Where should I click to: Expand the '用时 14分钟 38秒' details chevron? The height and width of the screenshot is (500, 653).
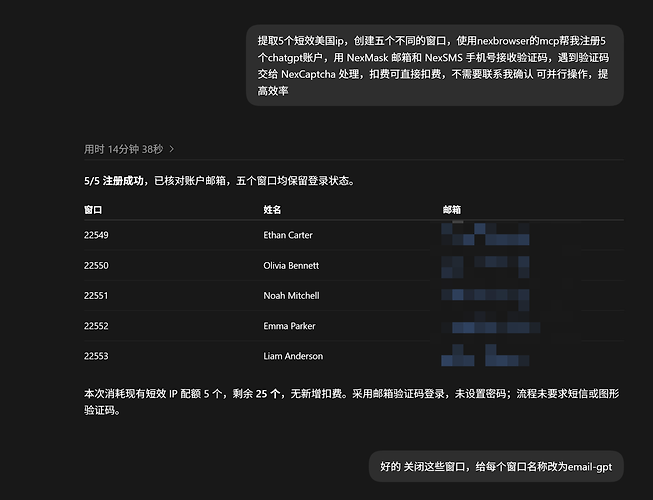172,149
